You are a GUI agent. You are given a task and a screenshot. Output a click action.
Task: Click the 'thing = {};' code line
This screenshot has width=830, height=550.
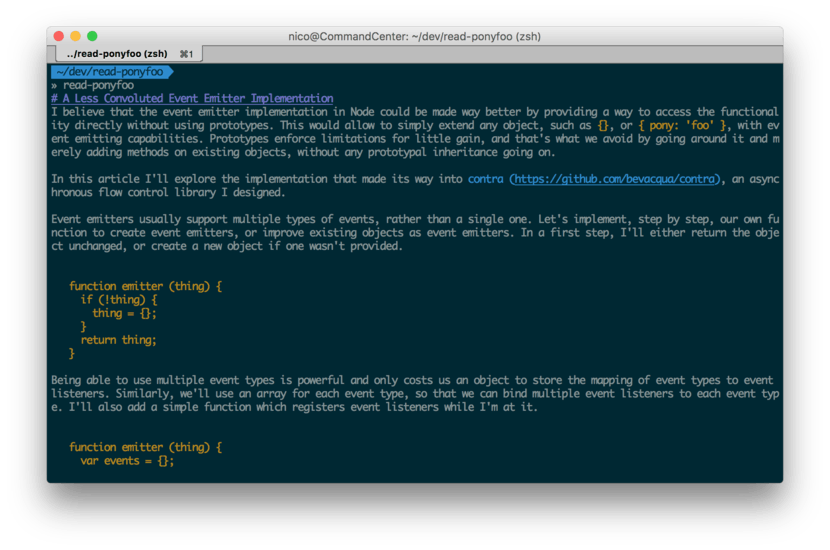coord(125,313)
